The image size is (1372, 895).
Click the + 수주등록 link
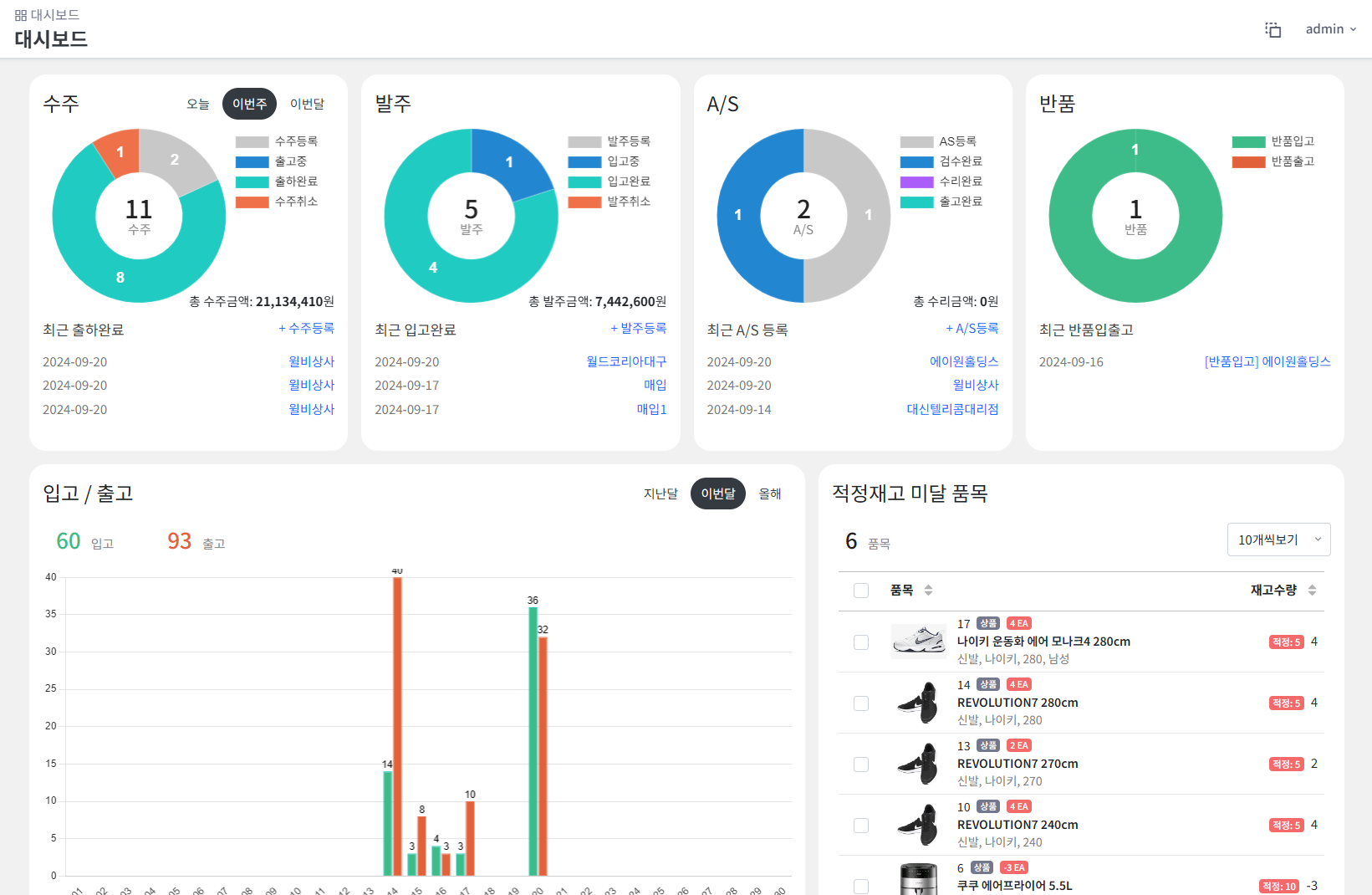click(x=306, y=328)
